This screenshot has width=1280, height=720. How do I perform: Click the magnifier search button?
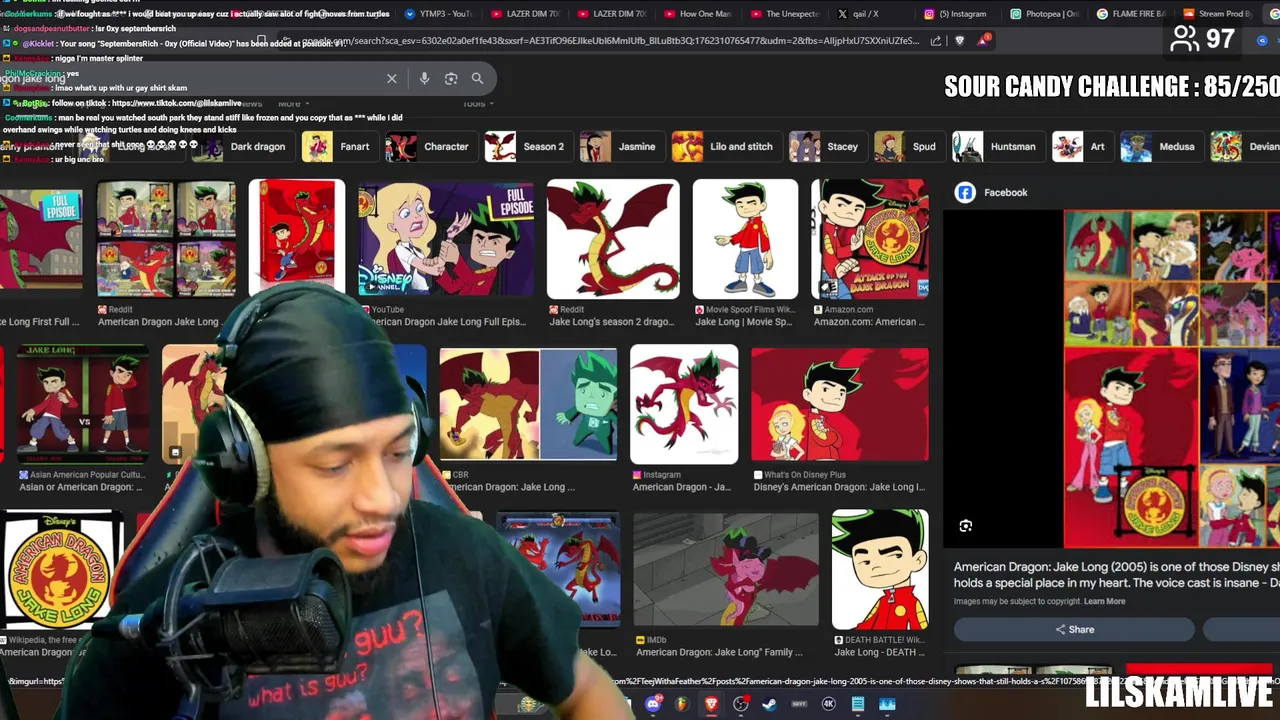coord(477,78)
